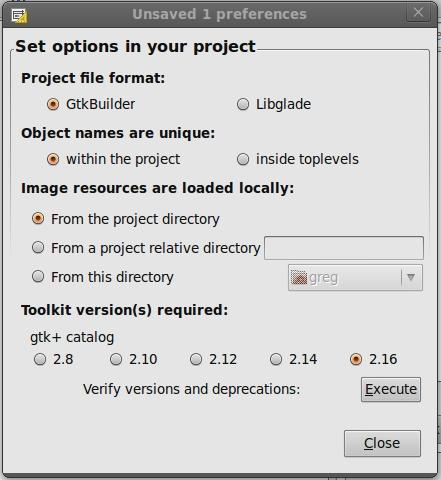Open the greg directory chooser dropdown
This screenshot has width=441, height=480.
coord(355,278)
